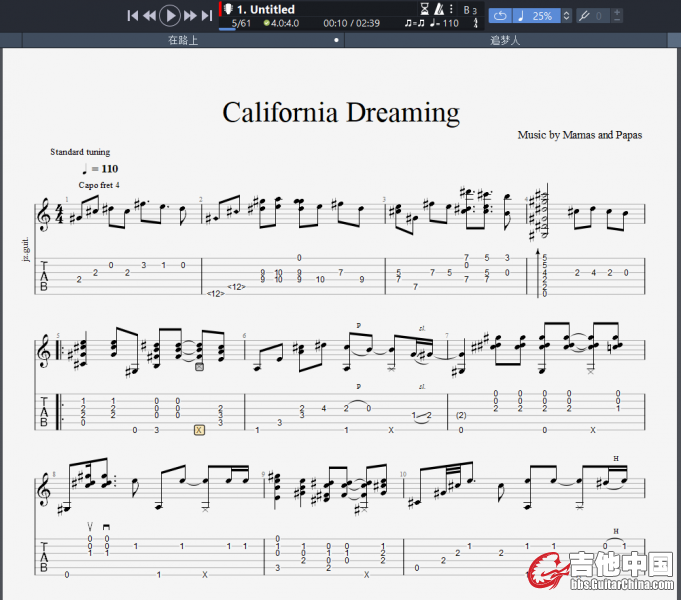Start playback with the play button
This screenshot has width=681, height=600.
[170, 16]
